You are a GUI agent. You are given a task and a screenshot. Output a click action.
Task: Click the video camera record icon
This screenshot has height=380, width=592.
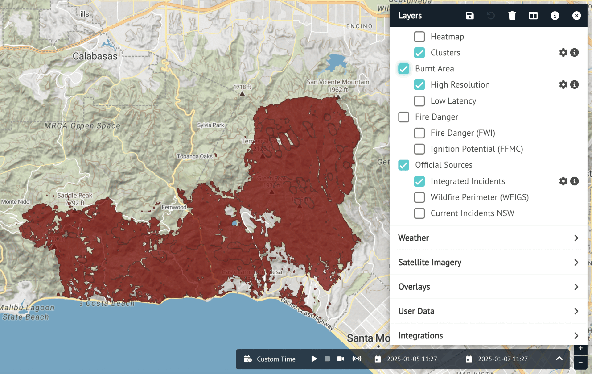coord(340,358)
